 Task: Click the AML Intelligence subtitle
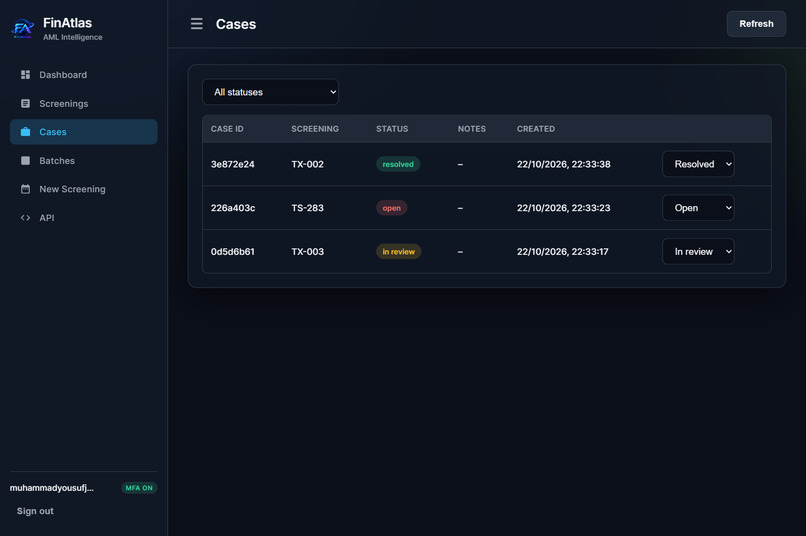[72, 37]
